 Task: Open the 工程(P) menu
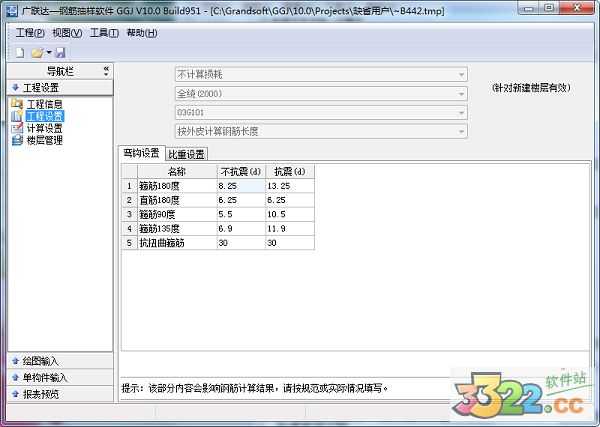point(30,33)
